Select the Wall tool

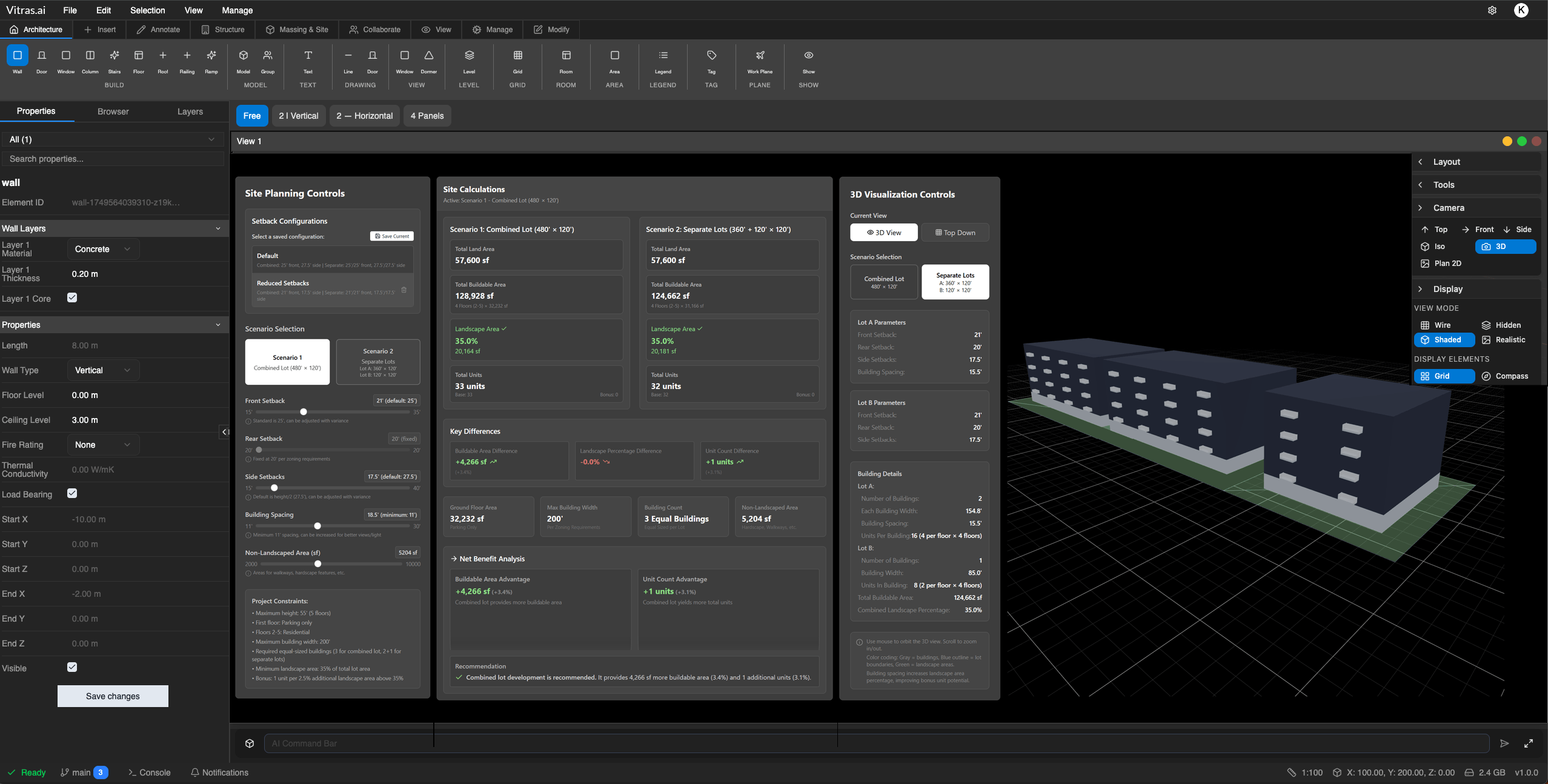[x=17, y=59]
